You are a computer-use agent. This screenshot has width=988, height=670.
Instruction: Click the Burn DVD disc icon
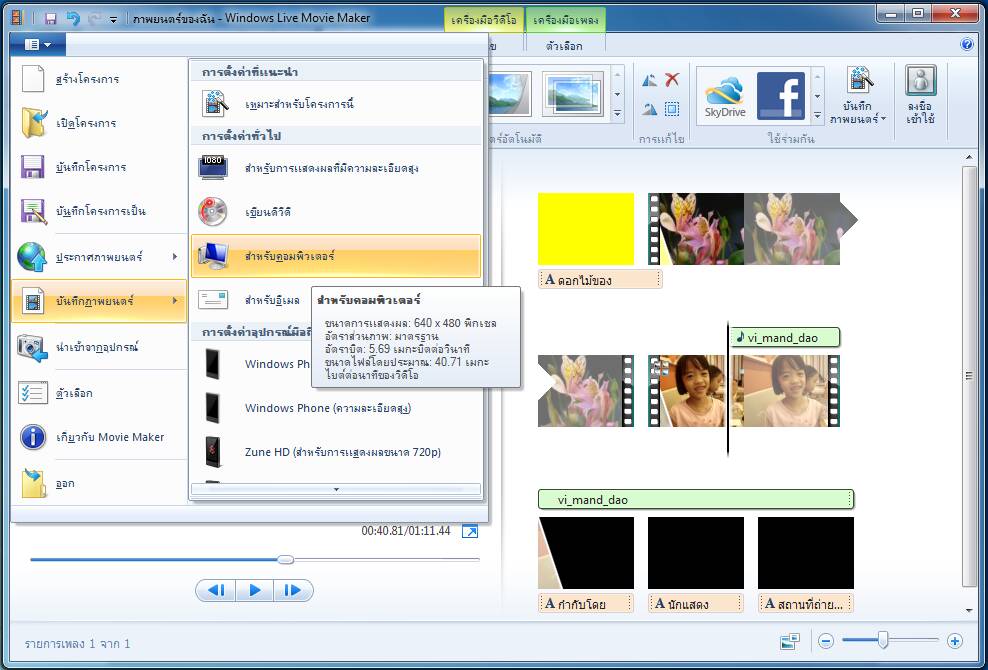214,212
